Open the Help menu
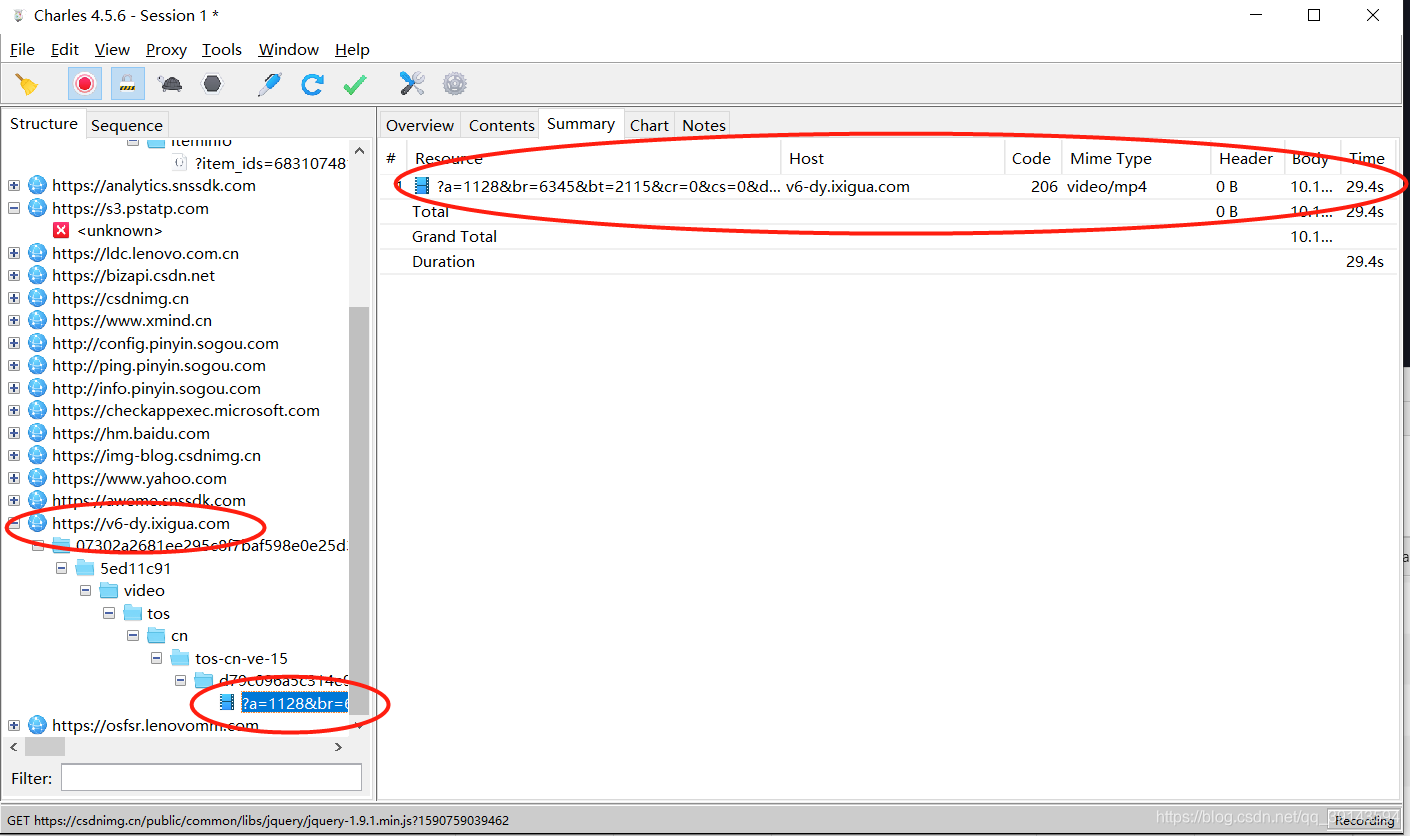Image resolution: width=1410 pixels, height=836 pixels. tap(352, 49)
